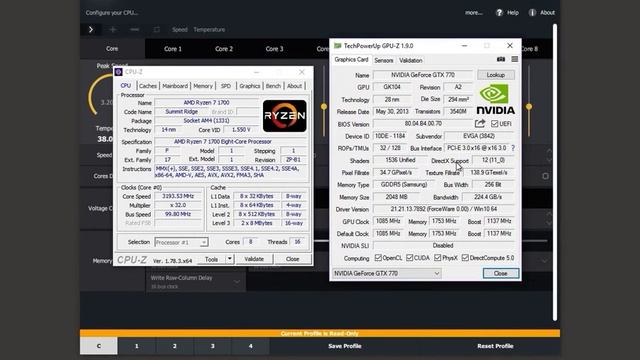Image resolution: width=640 pixels, height=360 pixels.
Task: Select profile 2 tab
Action: (x=175, y=346)
